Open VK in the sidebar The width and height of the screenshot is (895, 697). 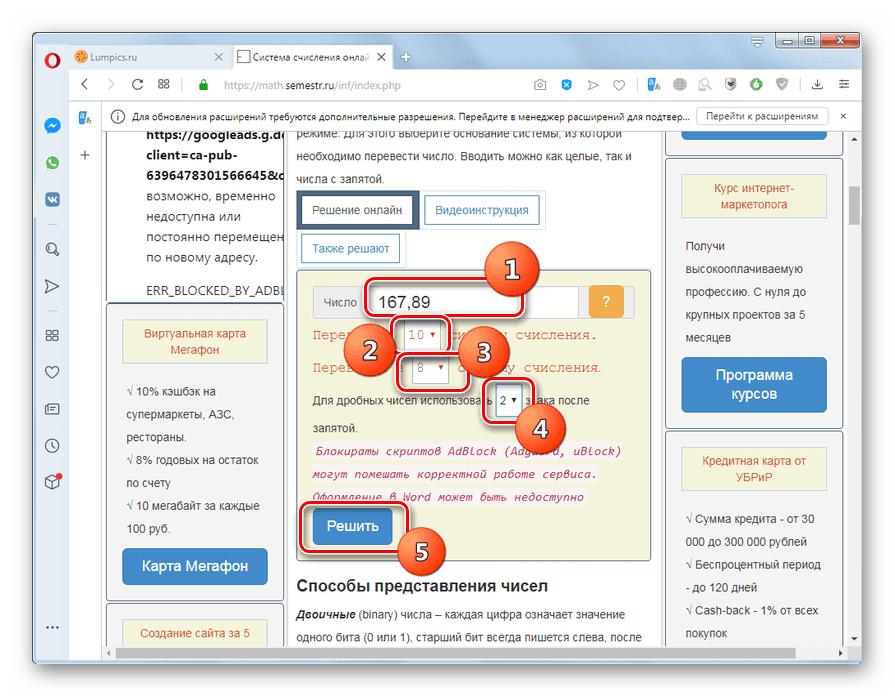click(x=52, y=199)
